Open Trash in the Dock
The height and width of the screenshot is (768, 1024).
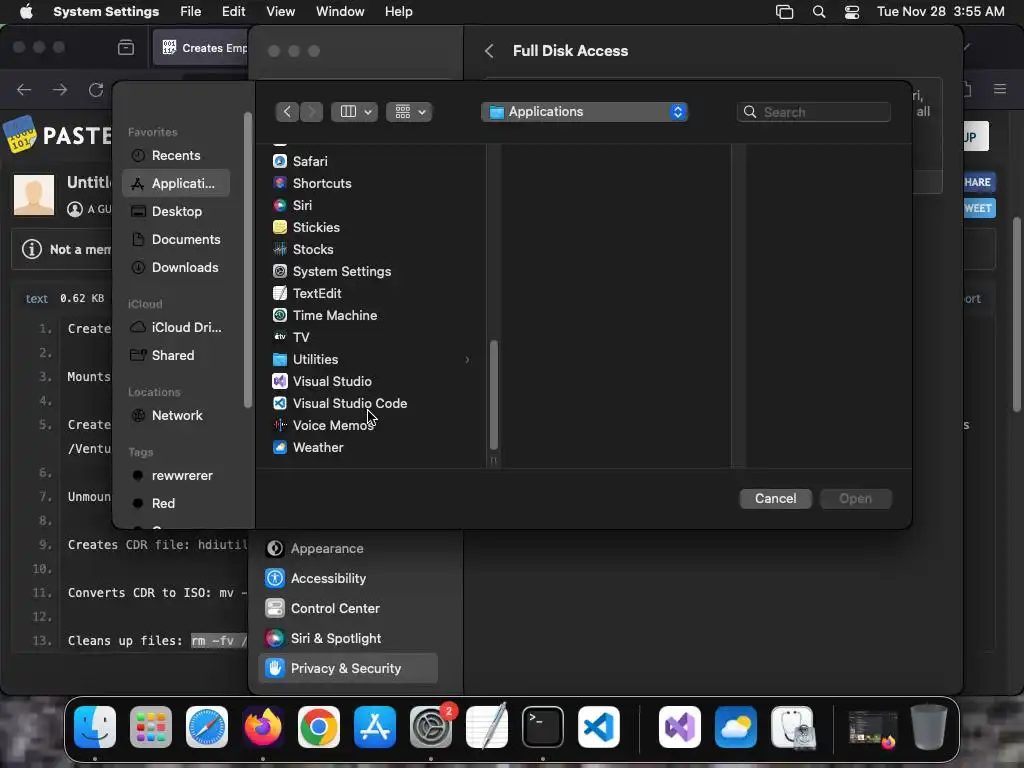pos(929,727)
